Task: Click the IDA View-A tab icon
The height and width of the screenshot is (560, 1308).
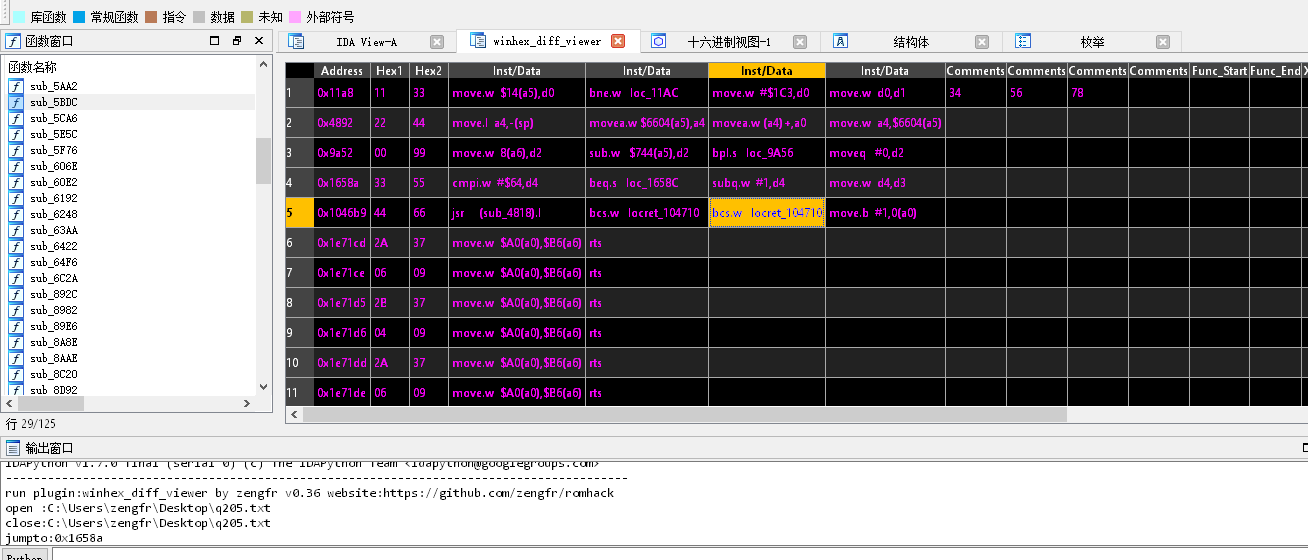Action: click(x=296, y=41)
